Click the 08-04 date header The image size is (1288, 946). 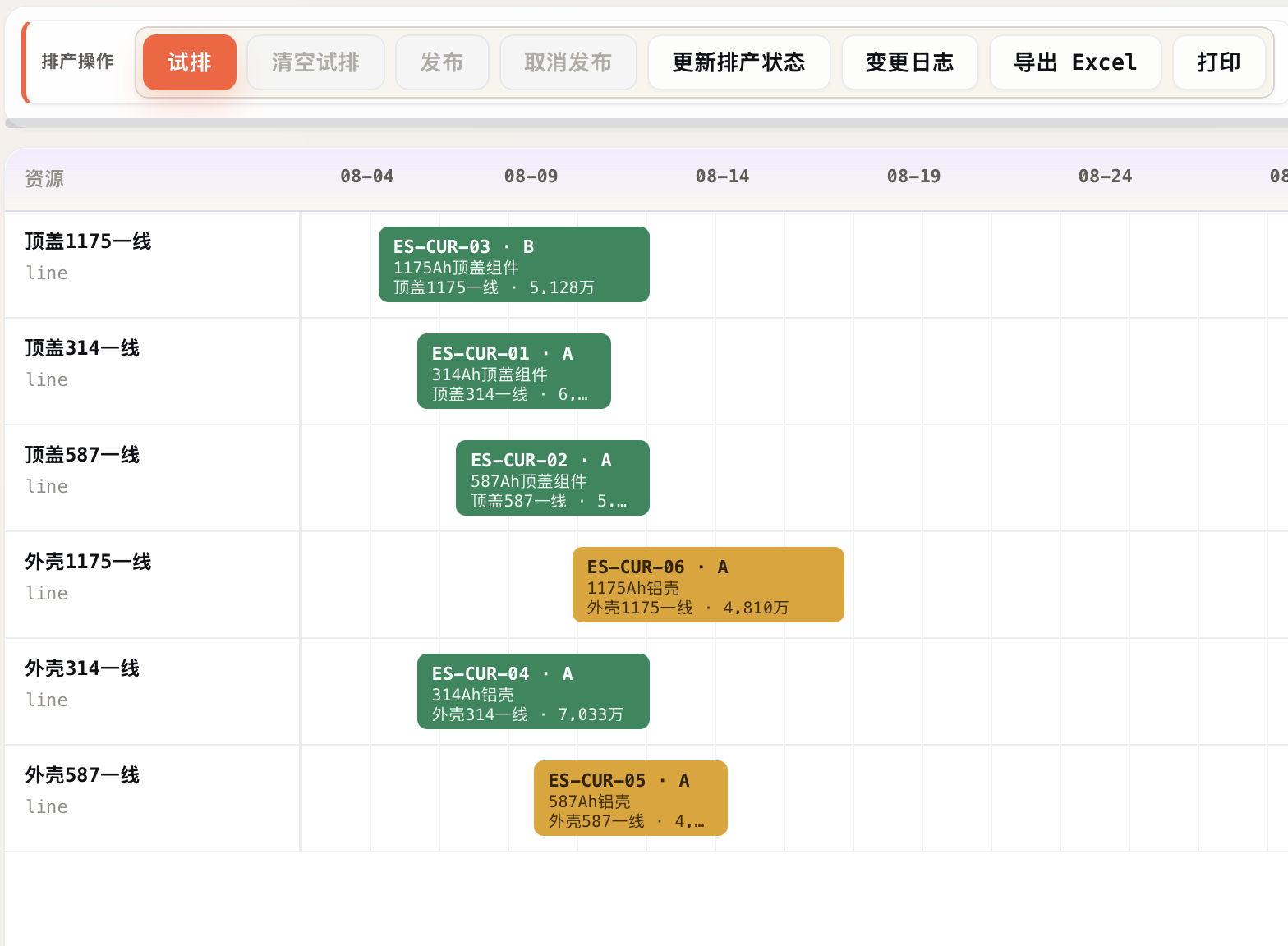(x=367, y=177)
